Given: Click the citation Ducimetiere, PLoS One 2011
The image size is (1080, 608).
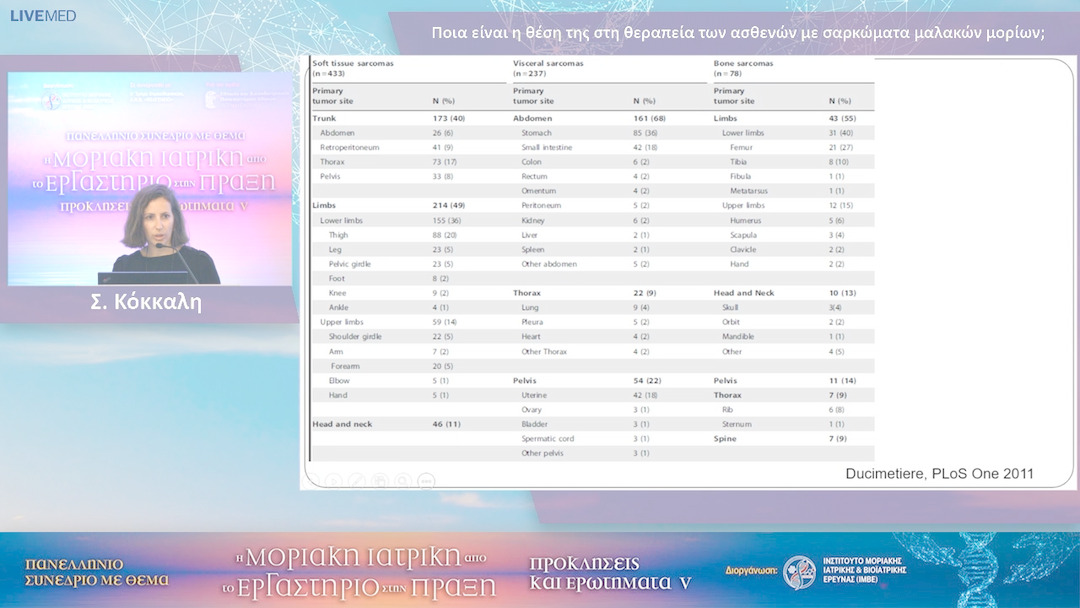Looking at the screenshot, I should (x=939, y=474).
